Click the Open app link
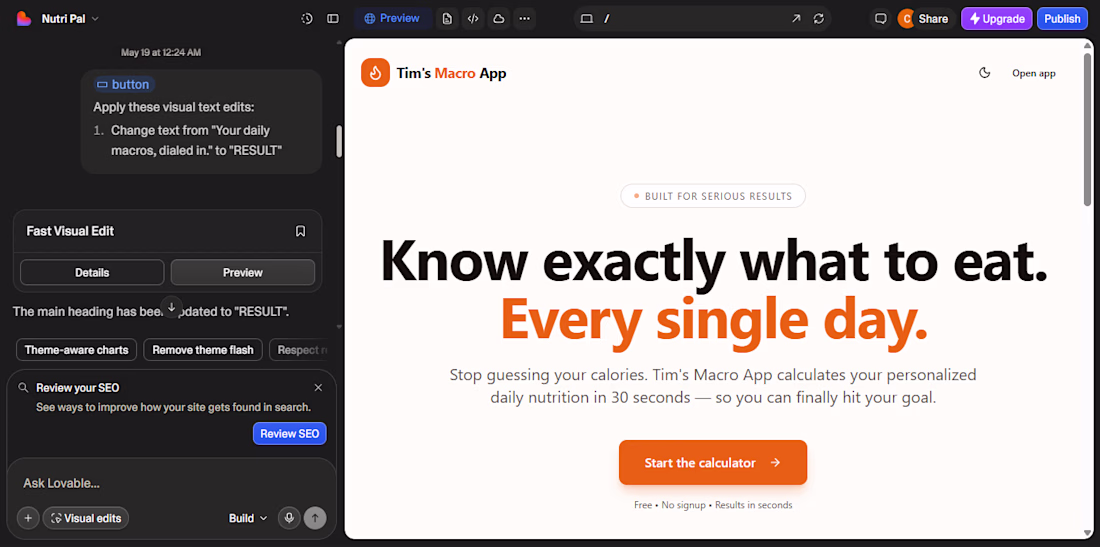 pos(1033,73)
